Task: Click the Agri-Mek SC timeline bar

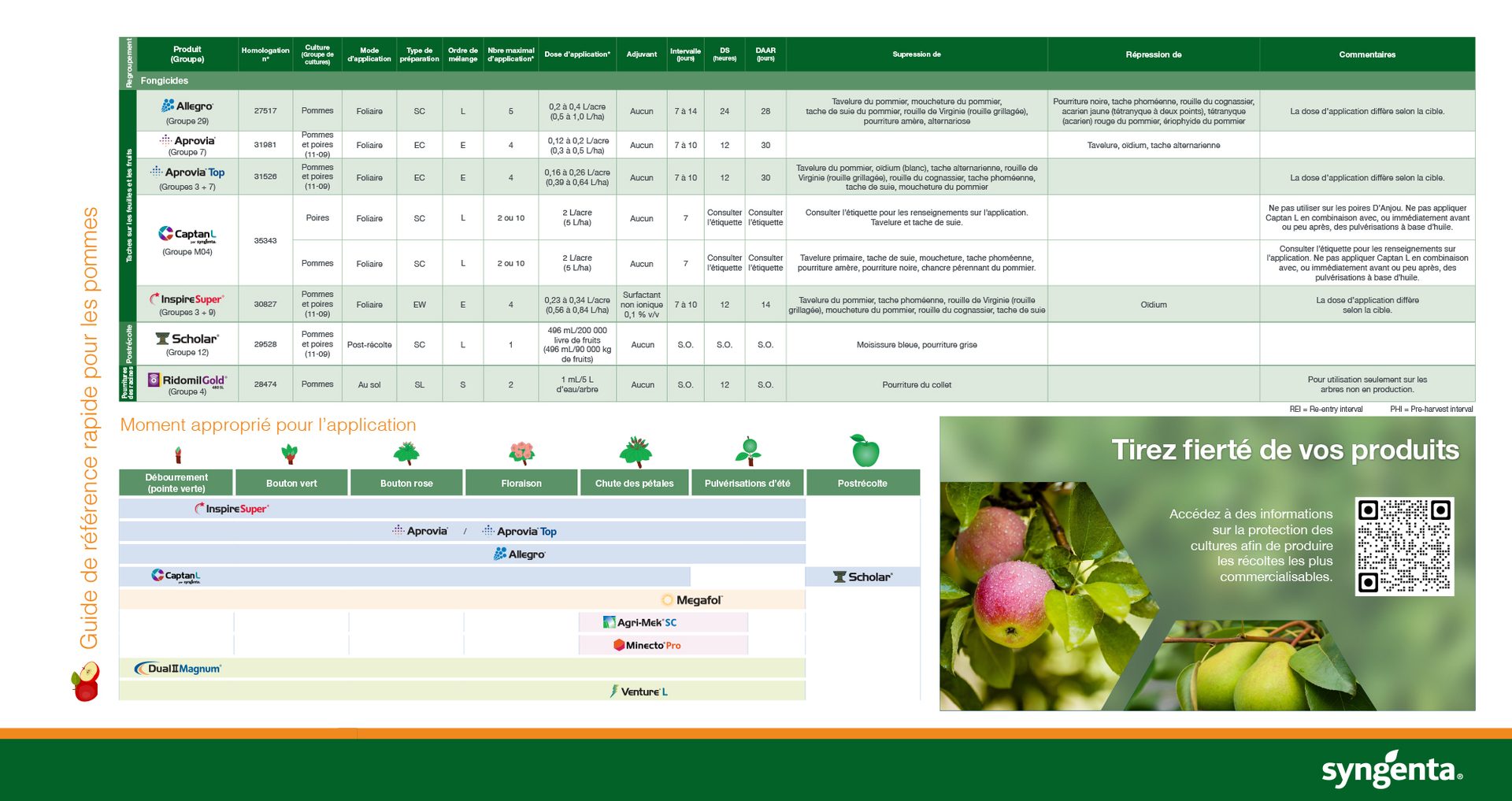Action: click(640, 621)
